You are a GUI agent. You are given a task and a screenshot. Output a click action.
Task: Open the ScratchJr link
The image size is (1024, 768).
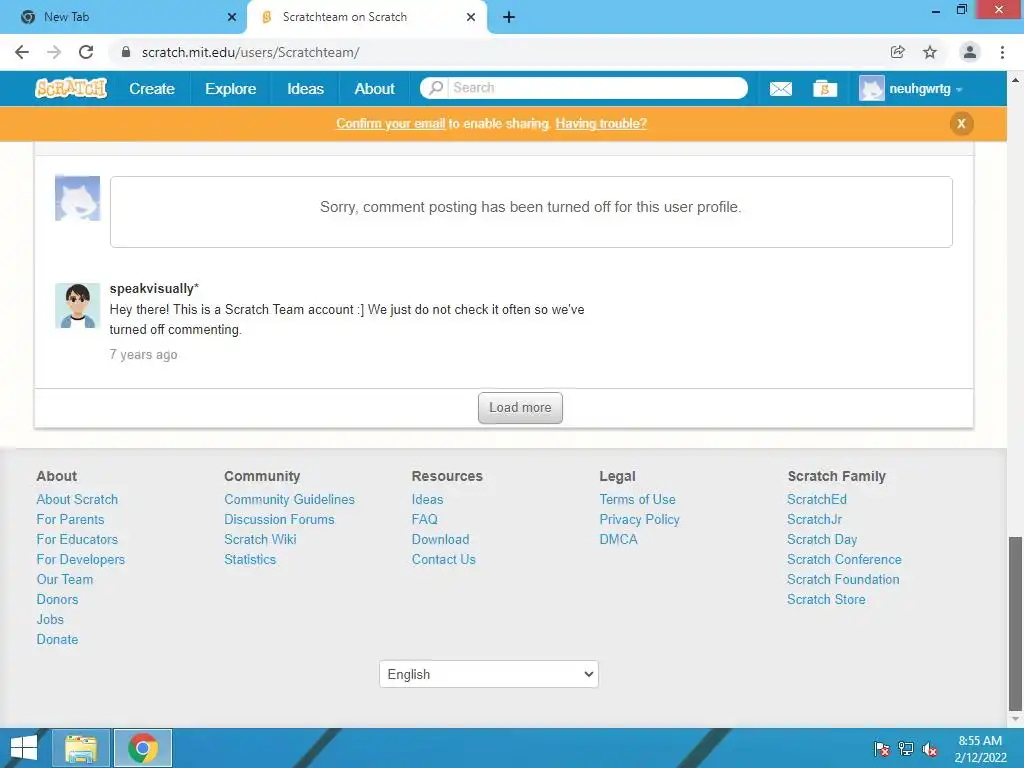coord(814,519)
